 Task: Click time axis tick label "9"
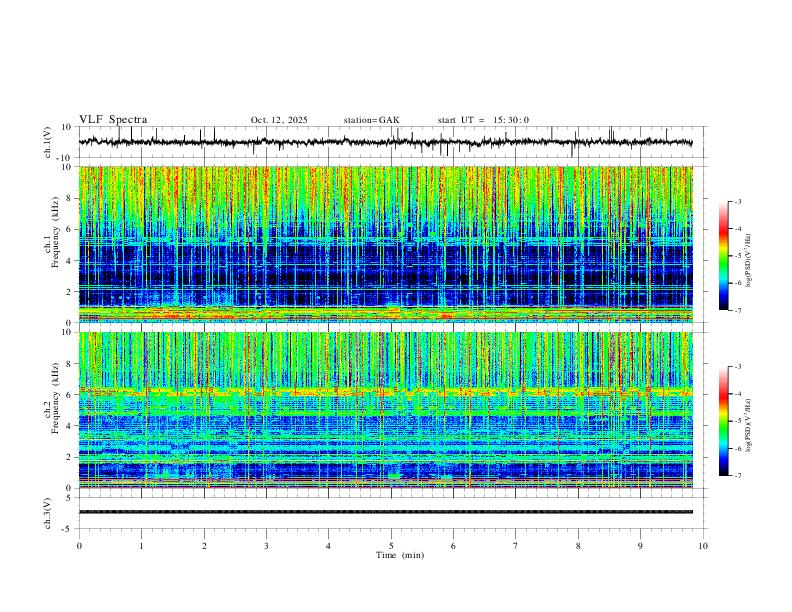[x=640, y=546]
